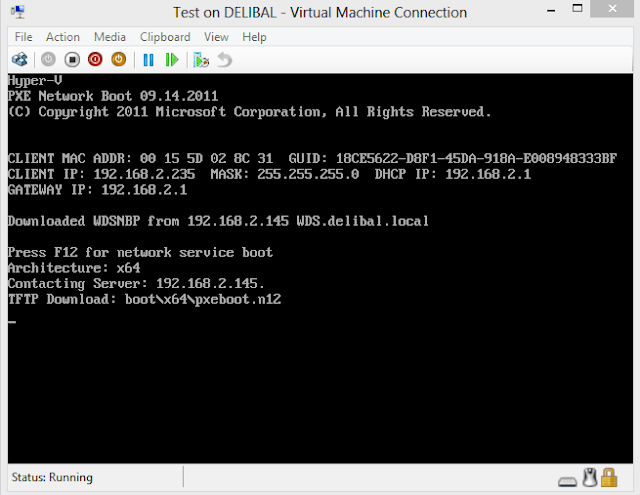Click the keyboard status icon
640x495 pixels.
[569, 478]
